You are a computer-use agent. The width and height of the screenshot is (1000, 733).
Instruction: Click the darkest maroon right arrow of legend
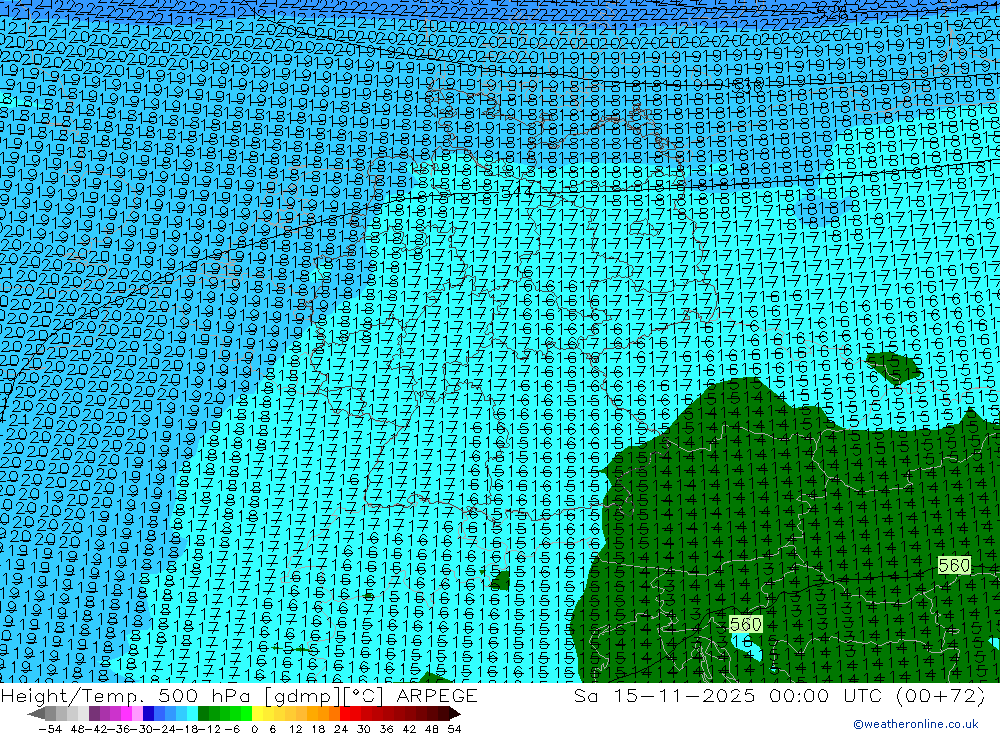[x=455, y=714]
